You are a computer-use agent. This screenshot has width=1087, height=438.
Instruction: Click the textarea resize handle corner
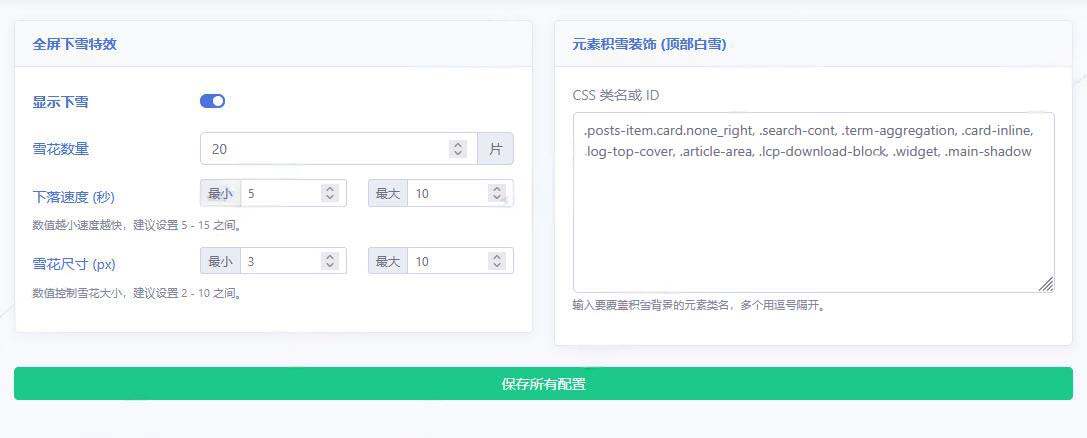point(1046,285)
